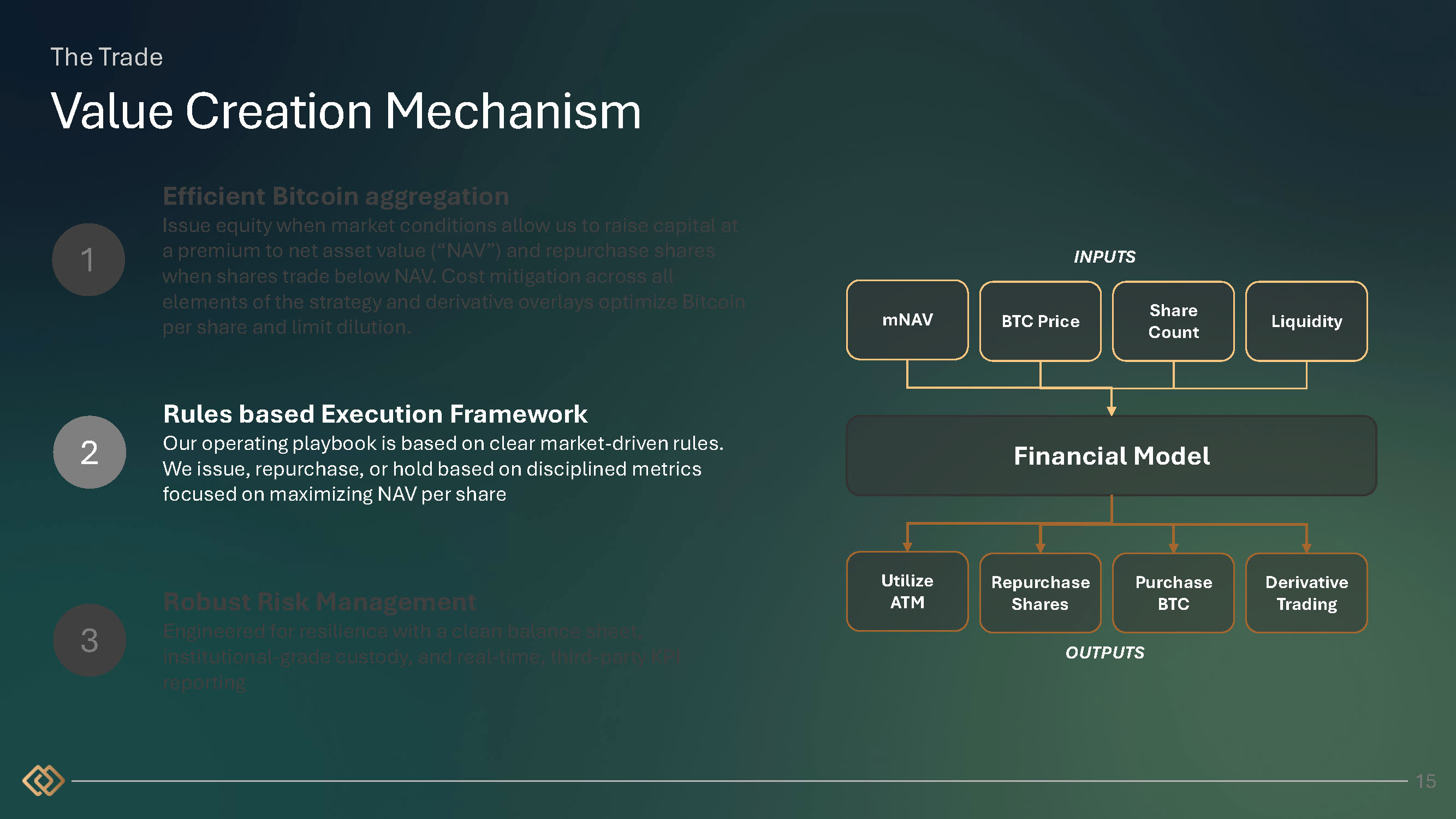Select the BTC Price input box
1456x819 pixels.
coord(1040,321)
